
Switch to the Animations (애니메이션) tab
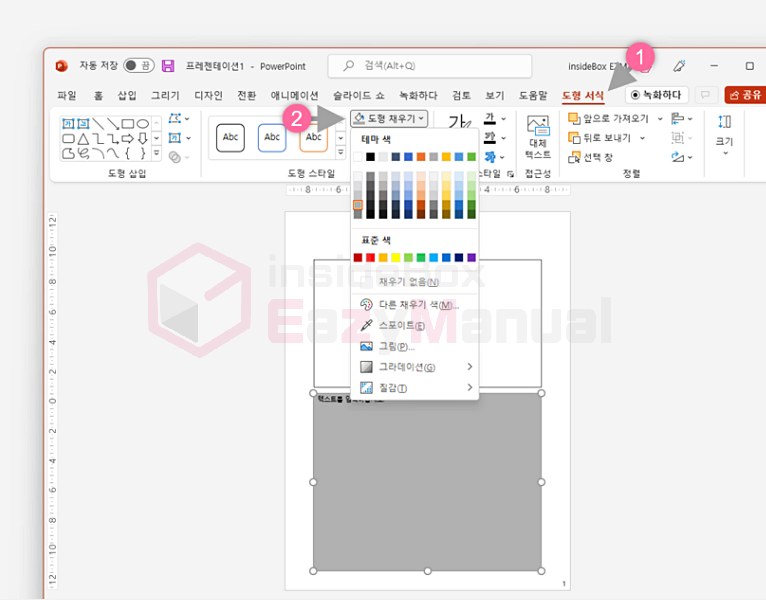tap(294, 95)
